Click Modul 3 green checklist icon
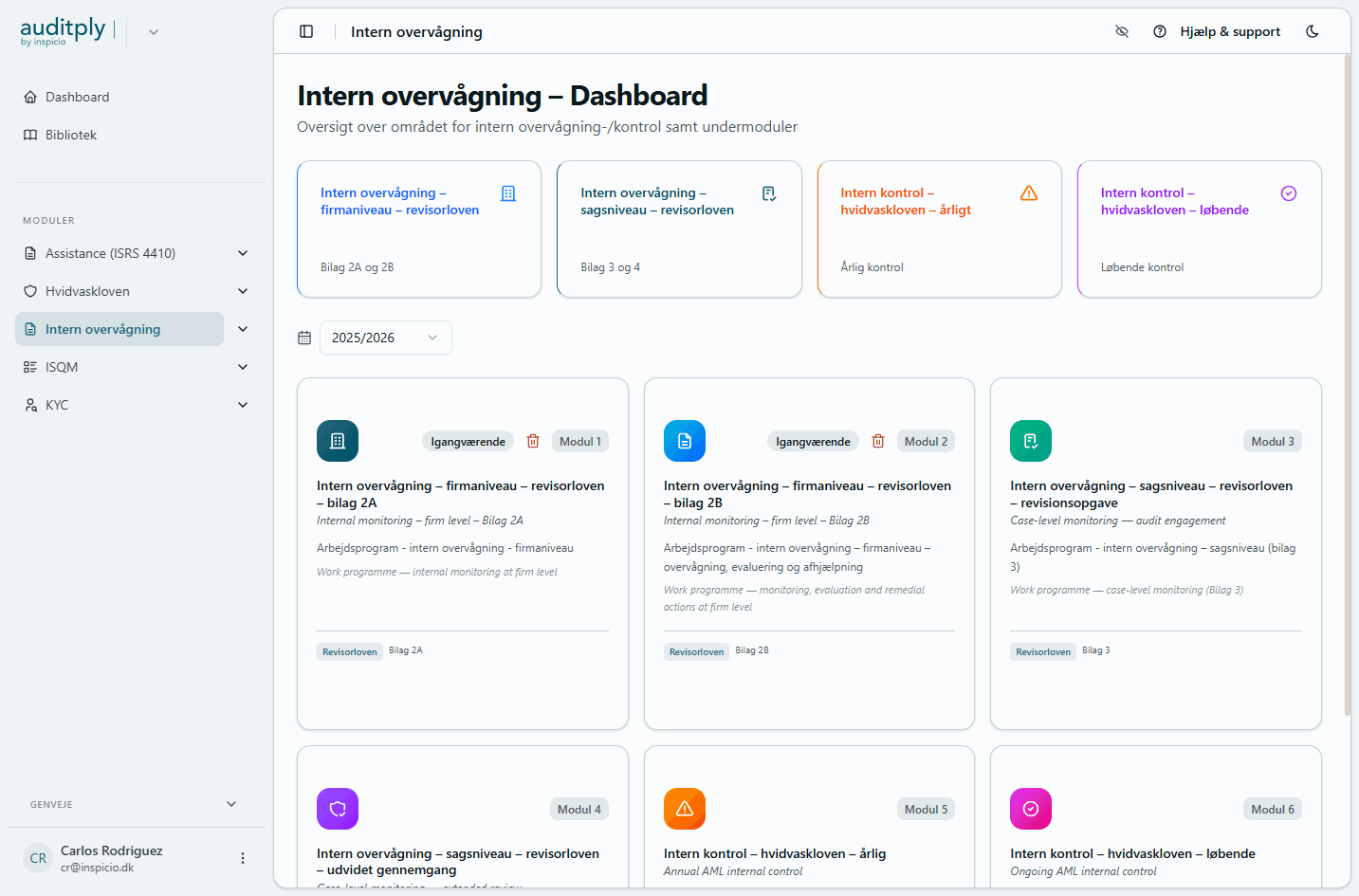 tap(1031, 441)
